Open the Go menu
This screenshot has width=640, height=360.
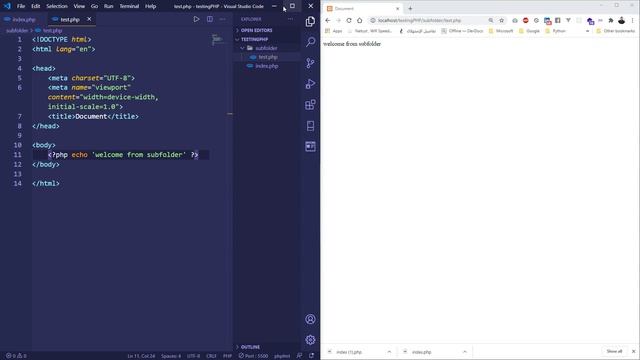94,6
